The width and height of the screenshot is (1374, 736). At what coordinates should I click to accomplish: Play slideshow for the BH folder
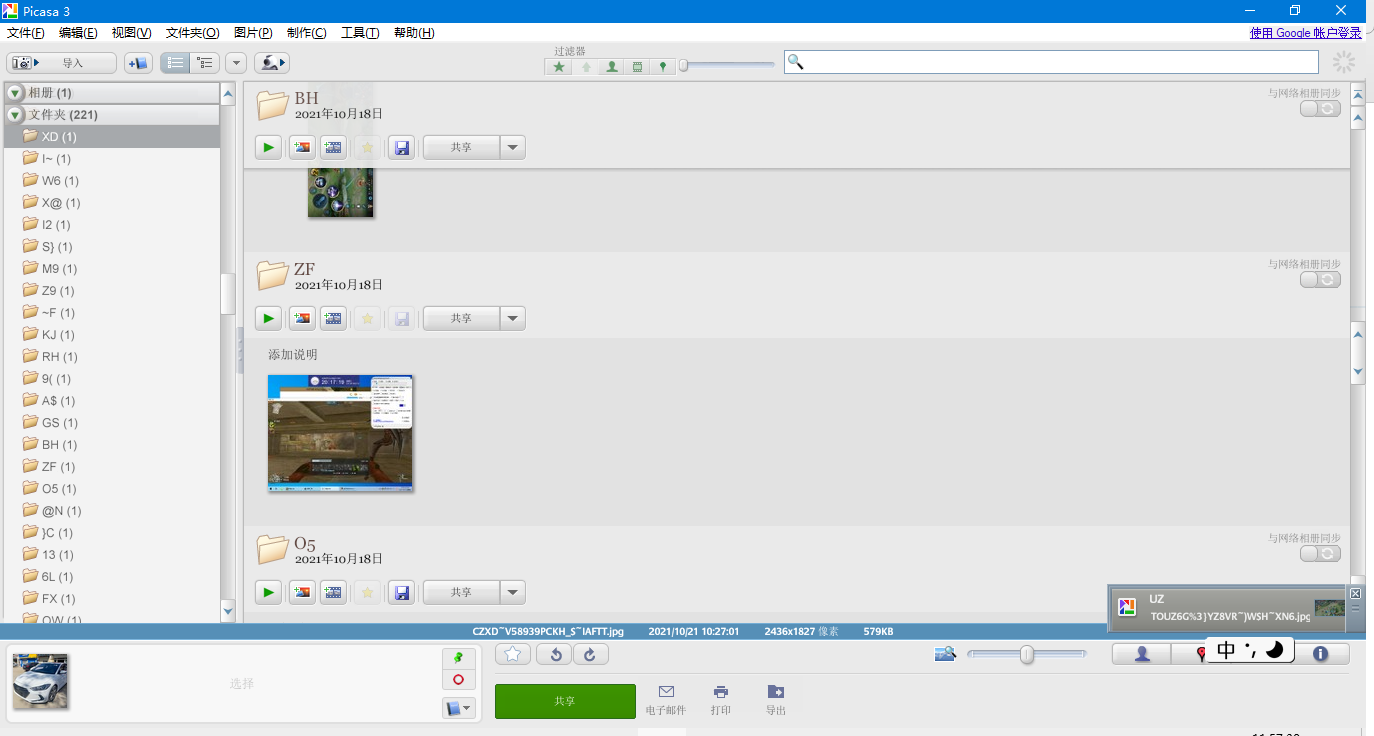click(268, 148)
